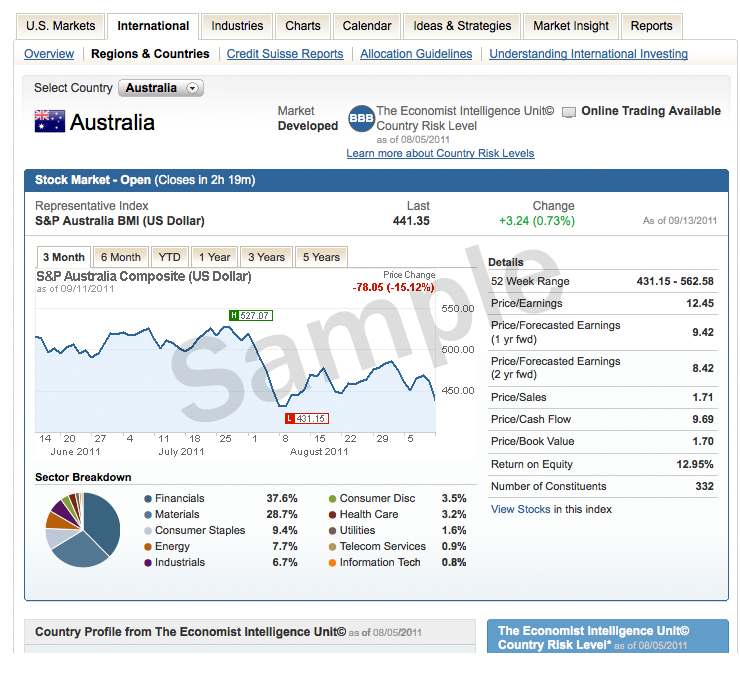740x674 pixels.
Task: Click the Economist Country Risk Level blue panel
Action: (608, 637)
